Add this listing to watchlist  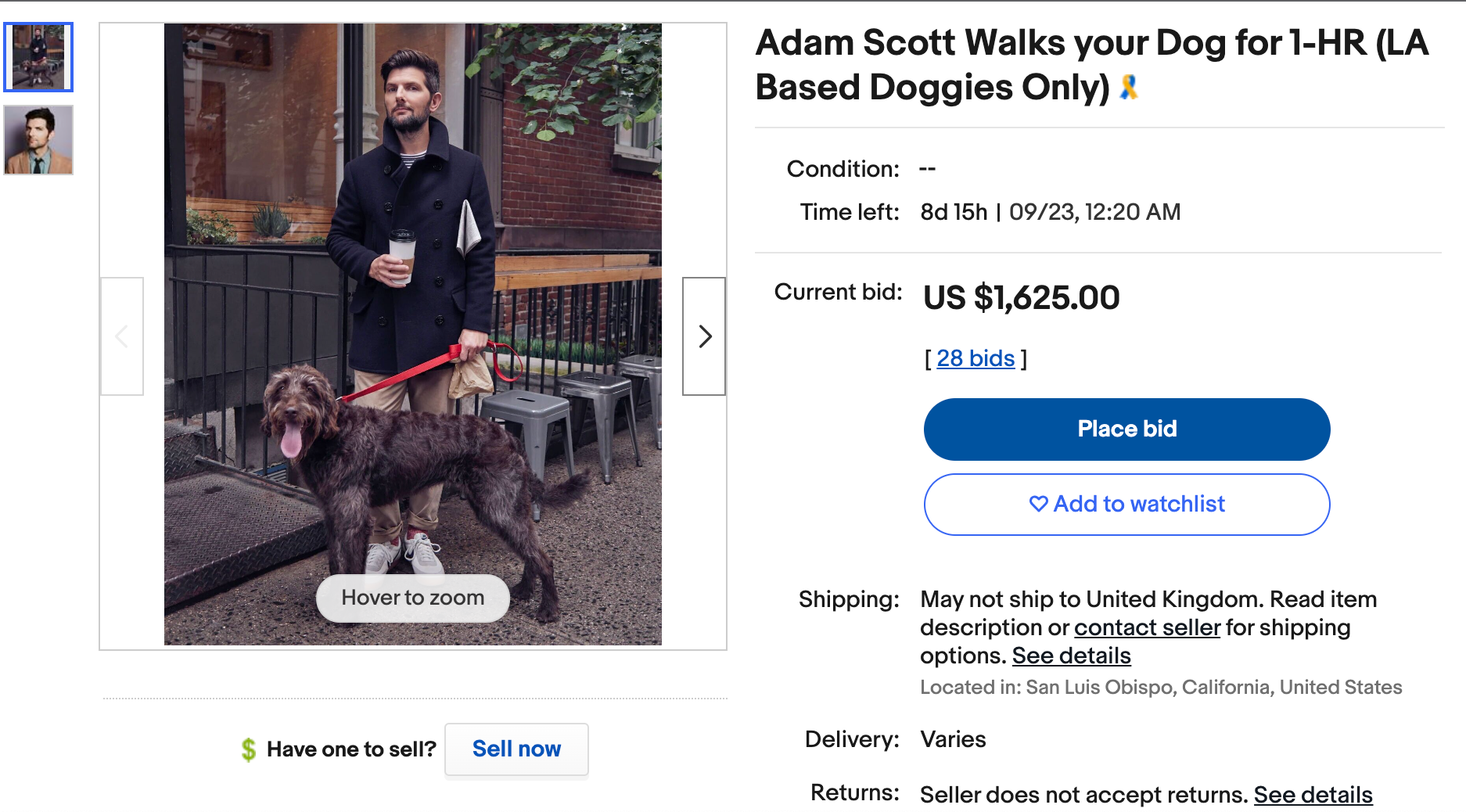1126,505
